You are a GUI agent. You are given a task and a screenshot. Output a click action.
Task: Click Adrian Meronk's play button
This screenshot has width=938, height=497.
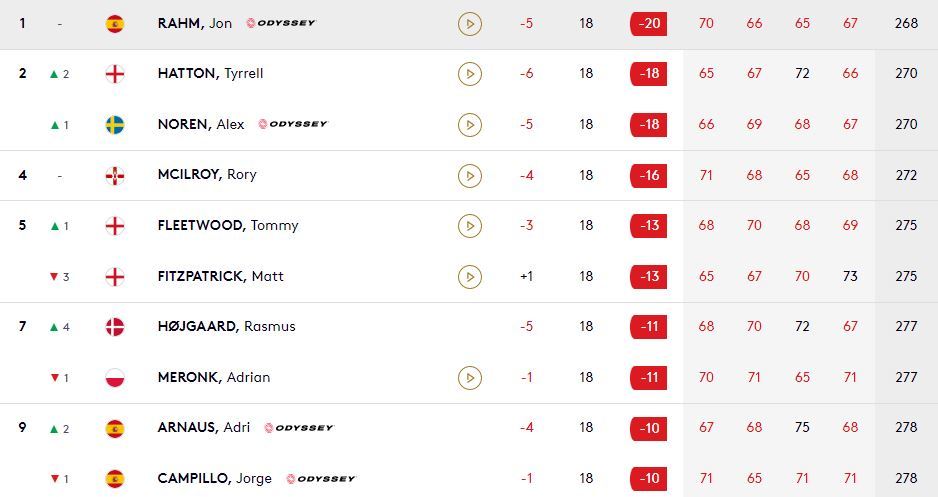click(469, 378)
